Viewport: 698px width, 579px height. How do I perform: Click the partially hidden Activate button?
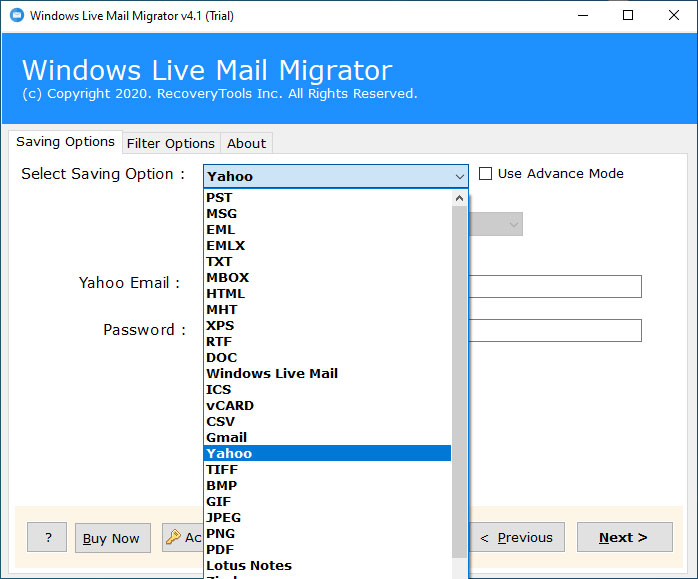(183, 538)
